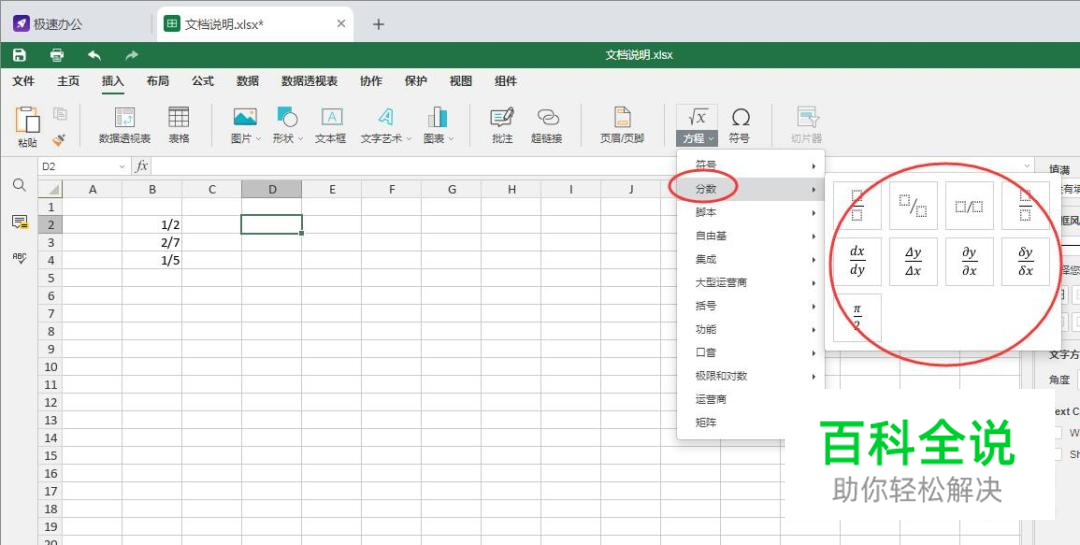Image resolution: width=1080 pixels, height=545 pixels.
Task: Expand the formula bar chevron
Action: (x=1027, y=166)
